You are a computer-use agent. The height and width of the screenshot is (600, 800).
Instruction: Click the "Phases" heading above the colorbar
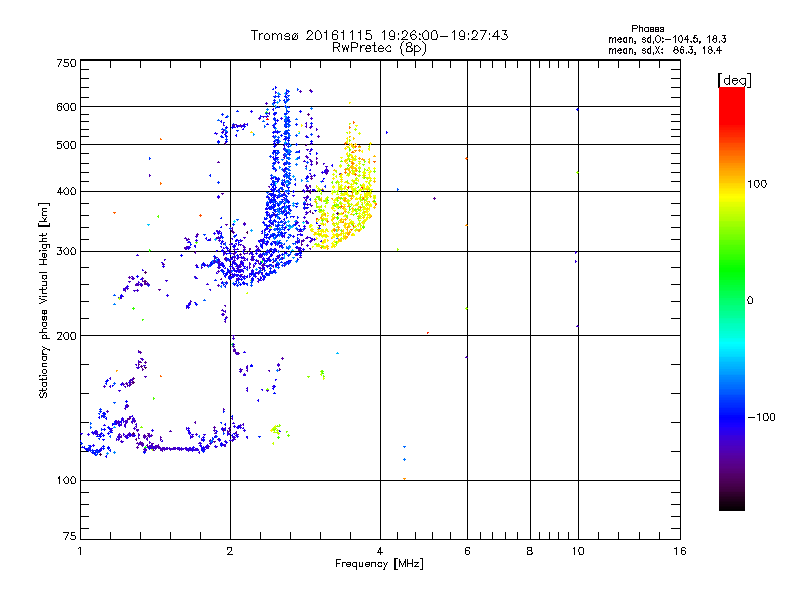pos(647,29)
